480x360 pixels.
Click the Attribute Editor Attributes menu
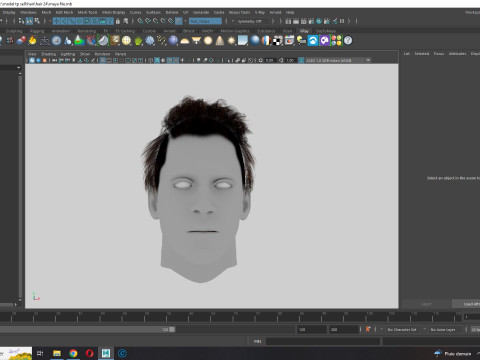(x=457, y=54)
